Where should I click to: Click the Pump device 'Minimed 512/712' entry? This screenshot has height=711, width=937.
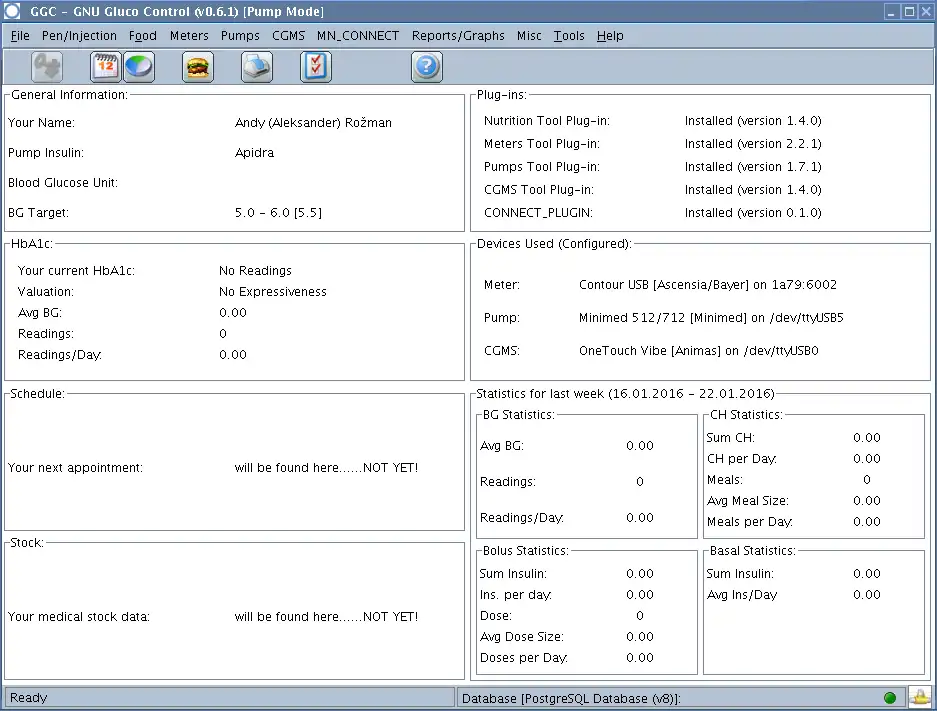tap(711, 318)
